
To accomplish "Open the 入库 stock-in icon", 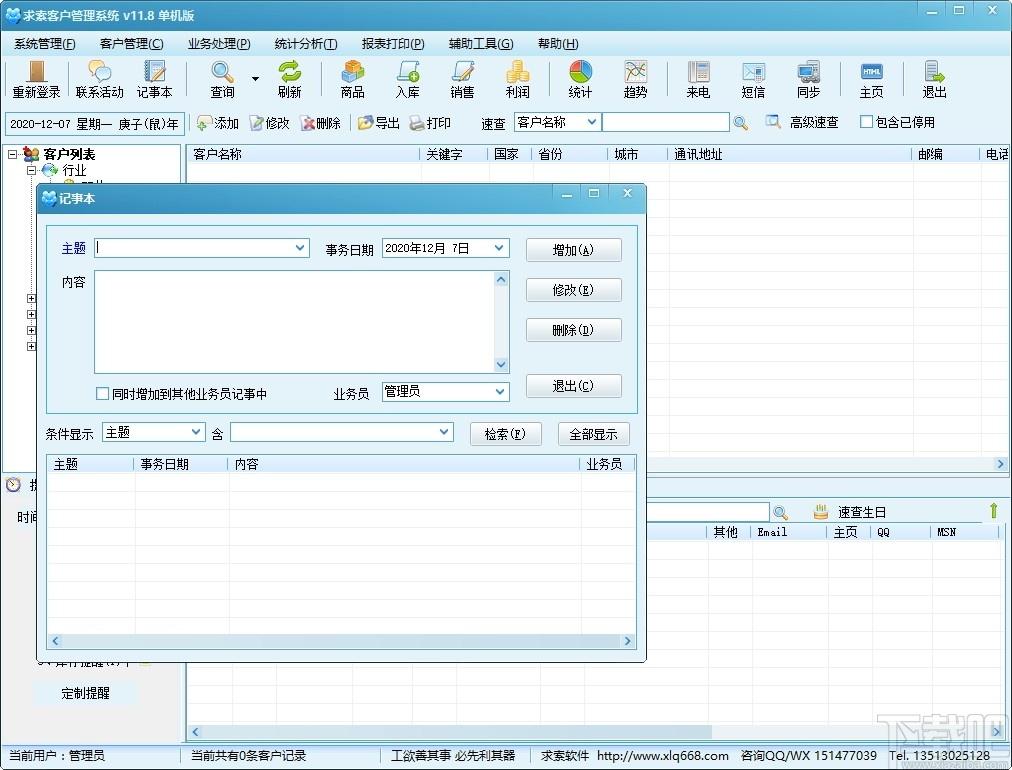I will pyautogui.click(x=407, y=79).
